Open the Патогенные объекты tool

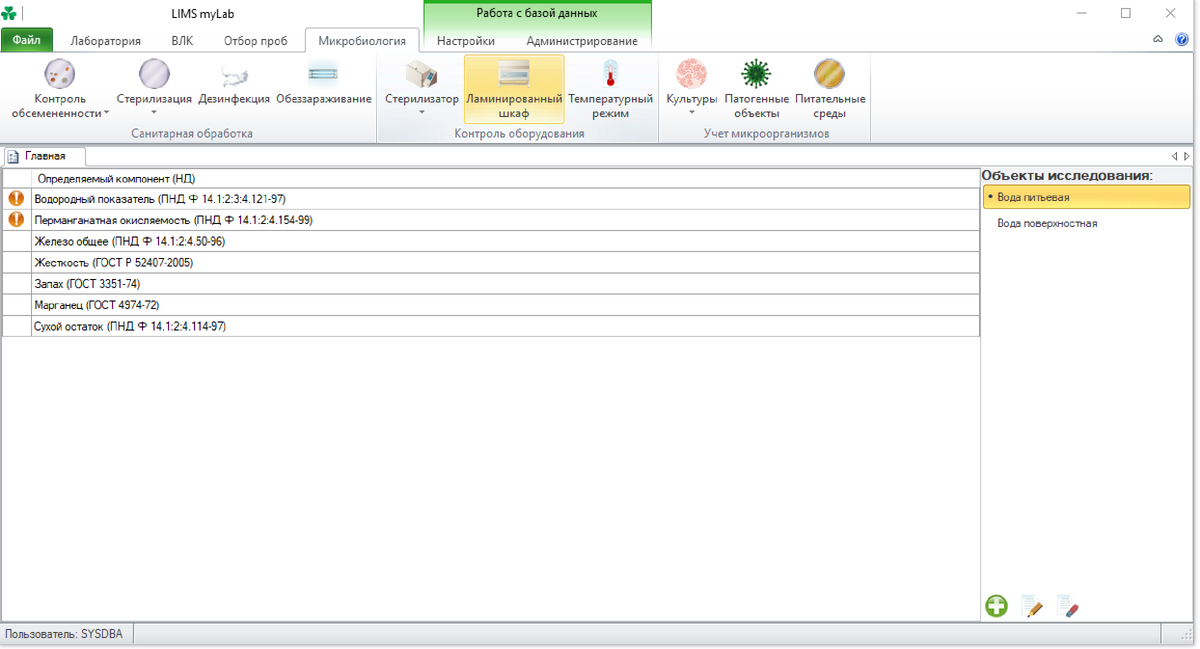(756, 88)
